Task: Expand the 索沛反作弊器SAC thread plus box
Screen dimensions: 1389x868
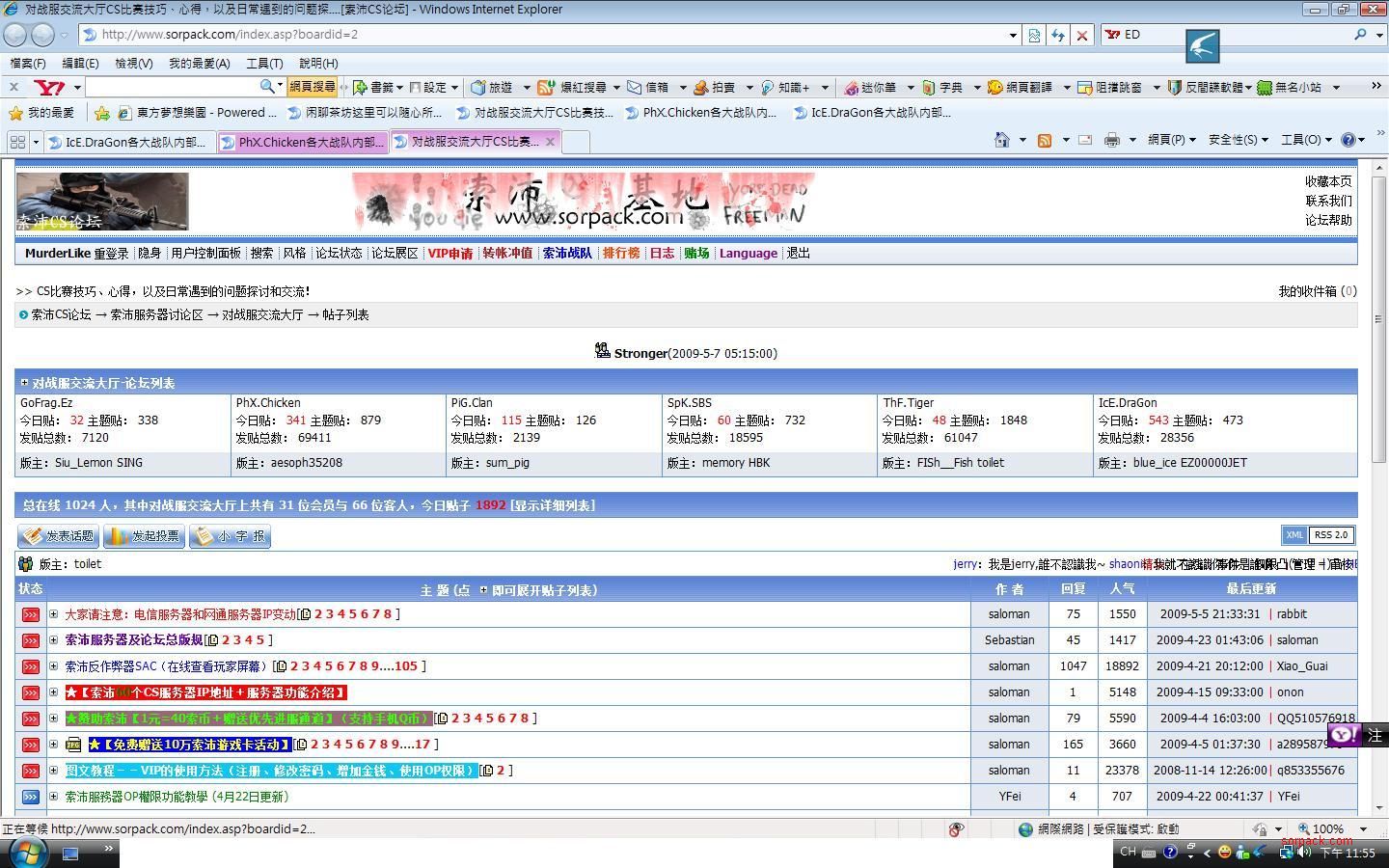Action: [x=55, y=666]
